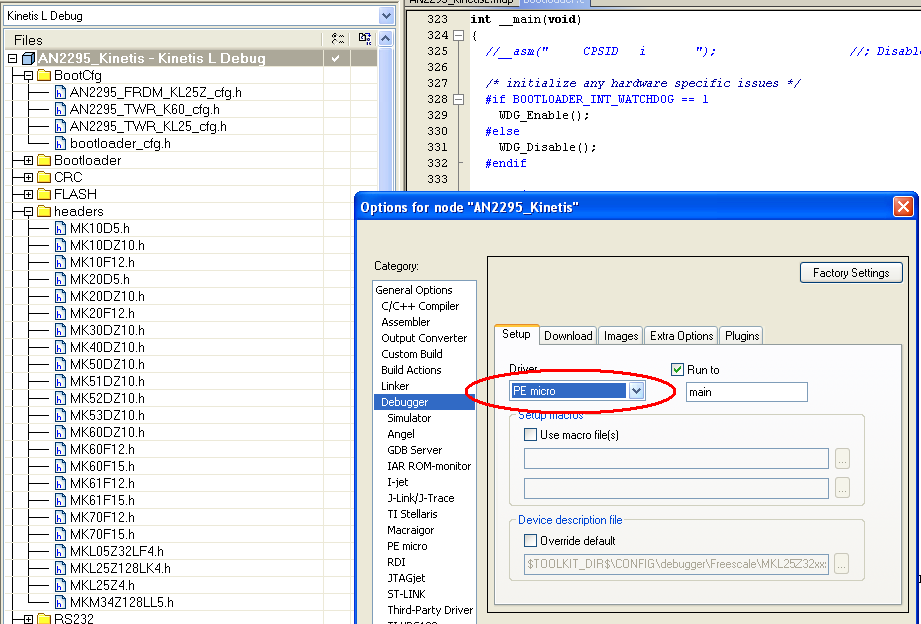The image size is (921, 624).
Task: Click the file icon of bootloader_cfg.h
Action: (60, 144)
